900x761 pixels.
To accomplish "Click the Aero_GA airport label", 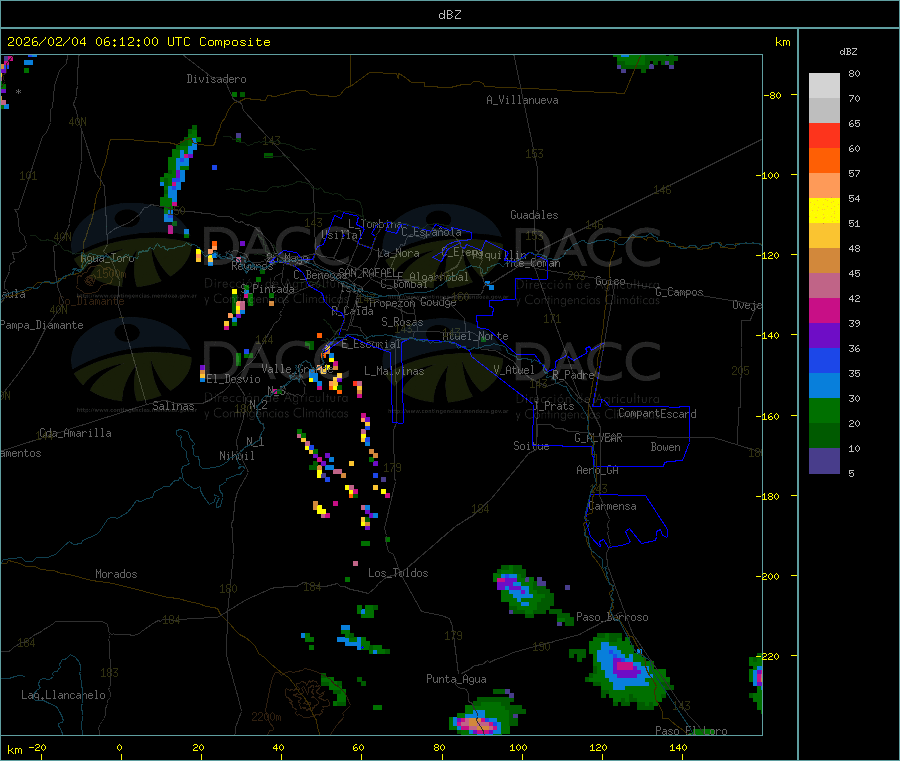I will pos(598,470).
